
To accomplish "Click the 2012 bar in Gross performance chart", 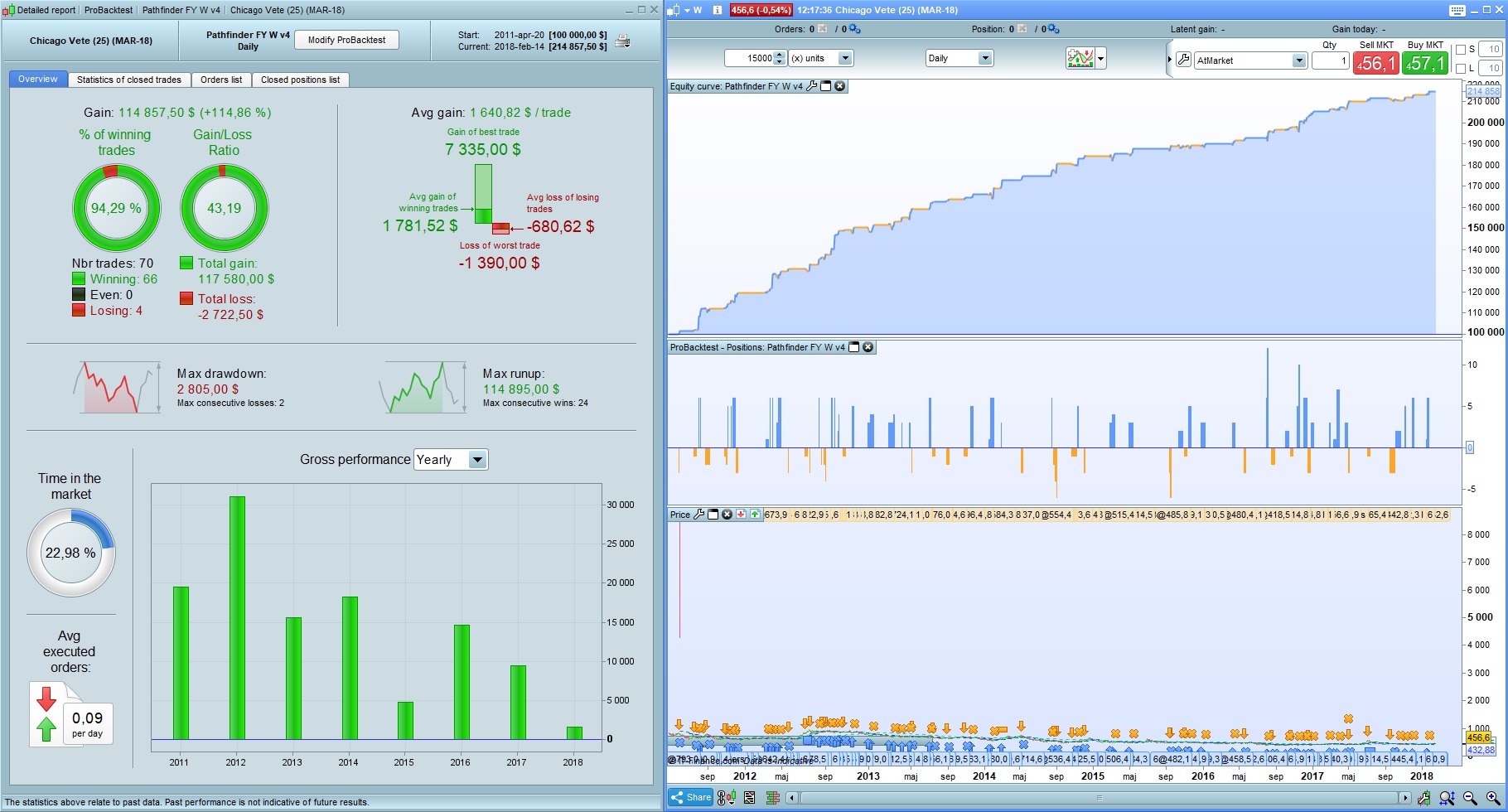I will [x=237, y=618].
